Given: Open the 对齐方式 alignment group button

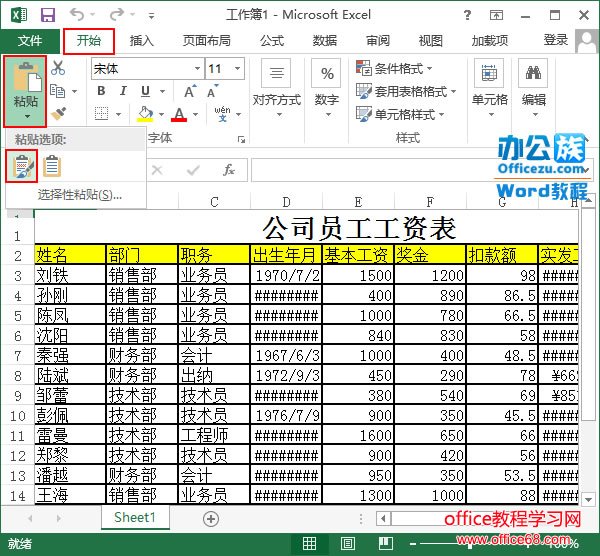Looking at the screenshot, I should [x=277, y=90].
